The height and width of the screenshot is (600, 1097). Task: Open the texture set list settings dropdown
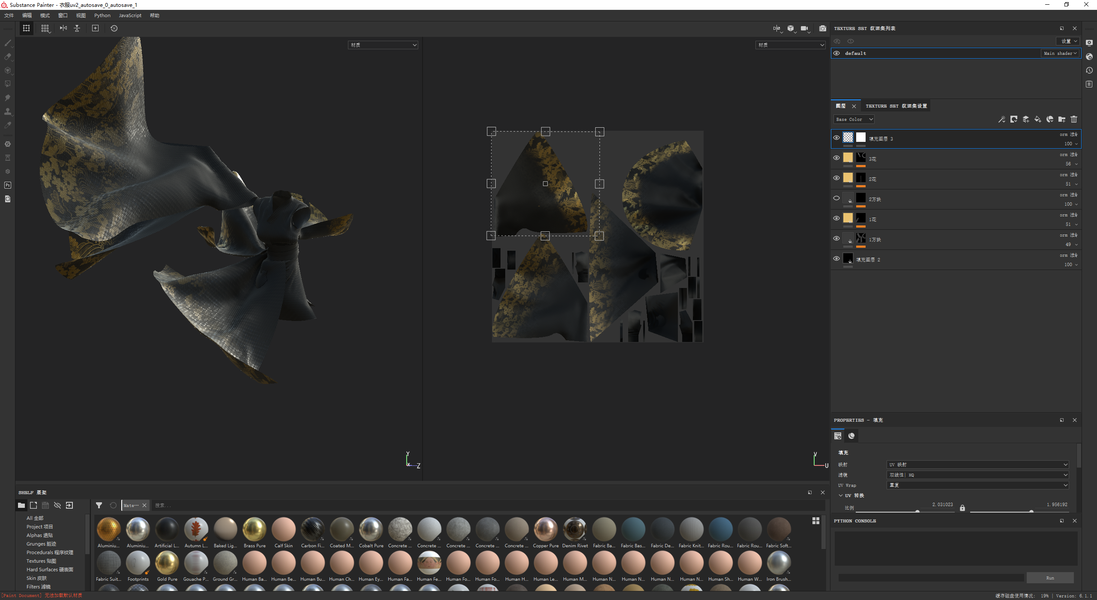pos(1068,41)
